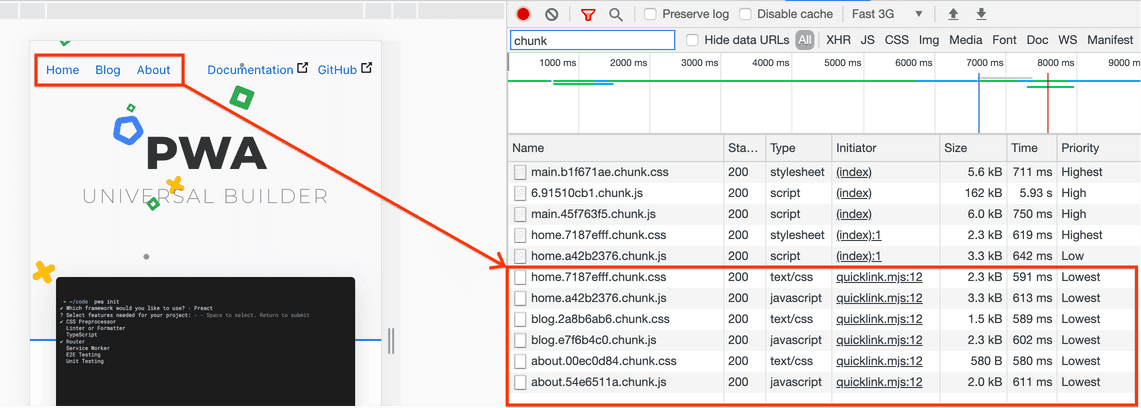Click file icon of main.45f763f5.chunk.js row
Viewport: 1141px width, 408px height.
pyautogui.click(x=520, y=214)
